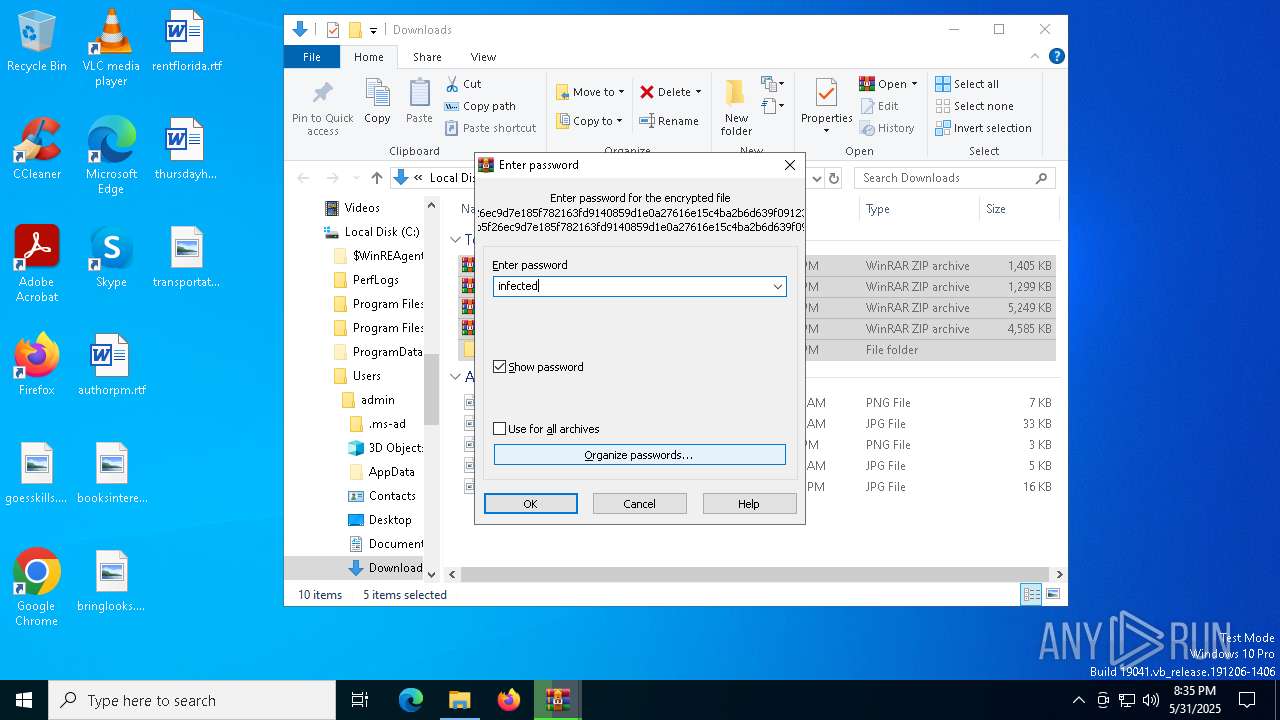1280x720 pixels.
Task: Open CCleaner desktop shortcut
Action: [x=37, y=148]
